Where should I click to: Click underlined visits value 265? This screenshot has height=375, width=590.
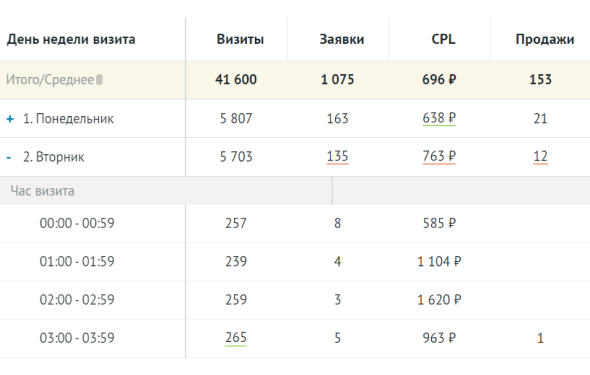(x=236, y=338)
